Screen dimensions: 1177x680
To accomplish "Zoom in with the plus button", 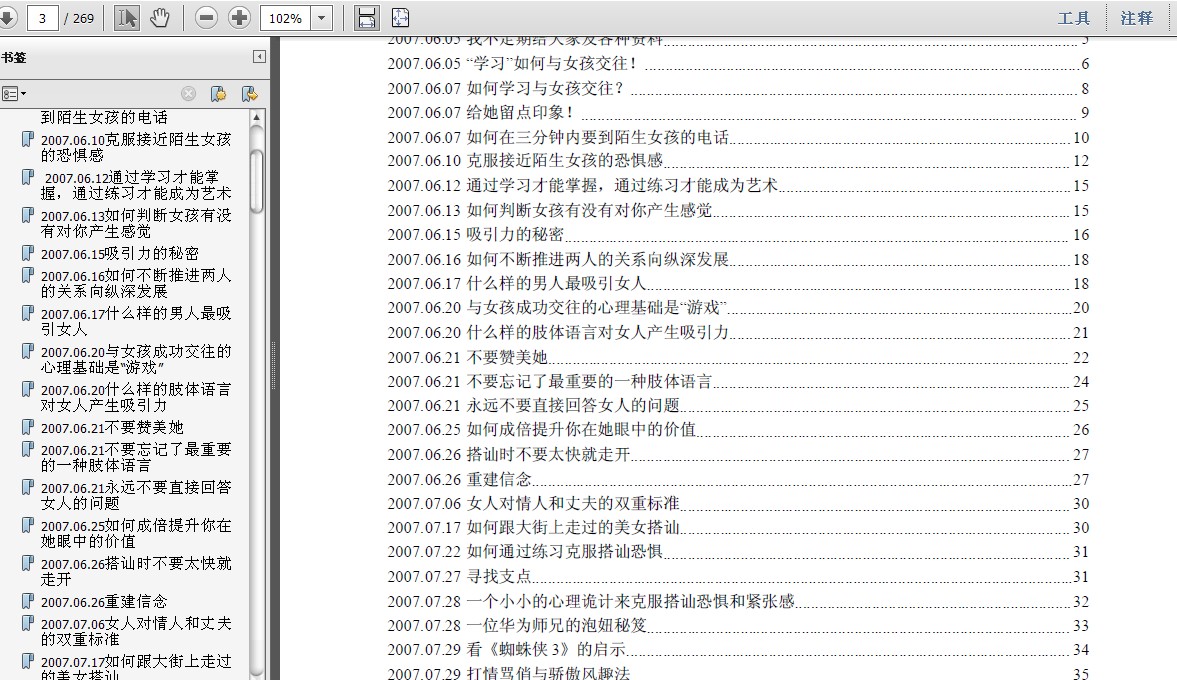I will [x=240, y=18].
